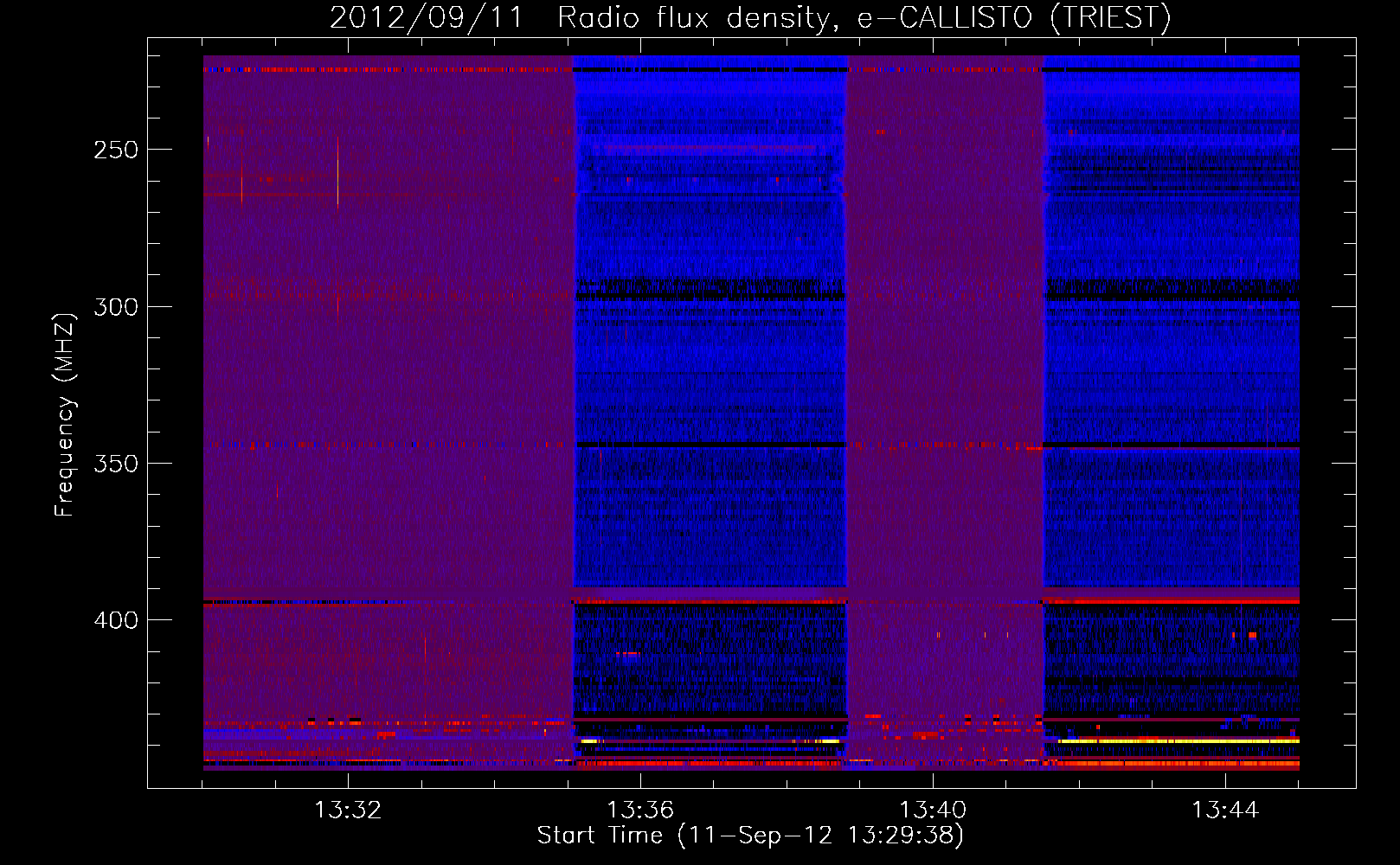Click the 13:40 time tick label
The width and height of the screenshot is (1400, 865).
tap(933, 810)
